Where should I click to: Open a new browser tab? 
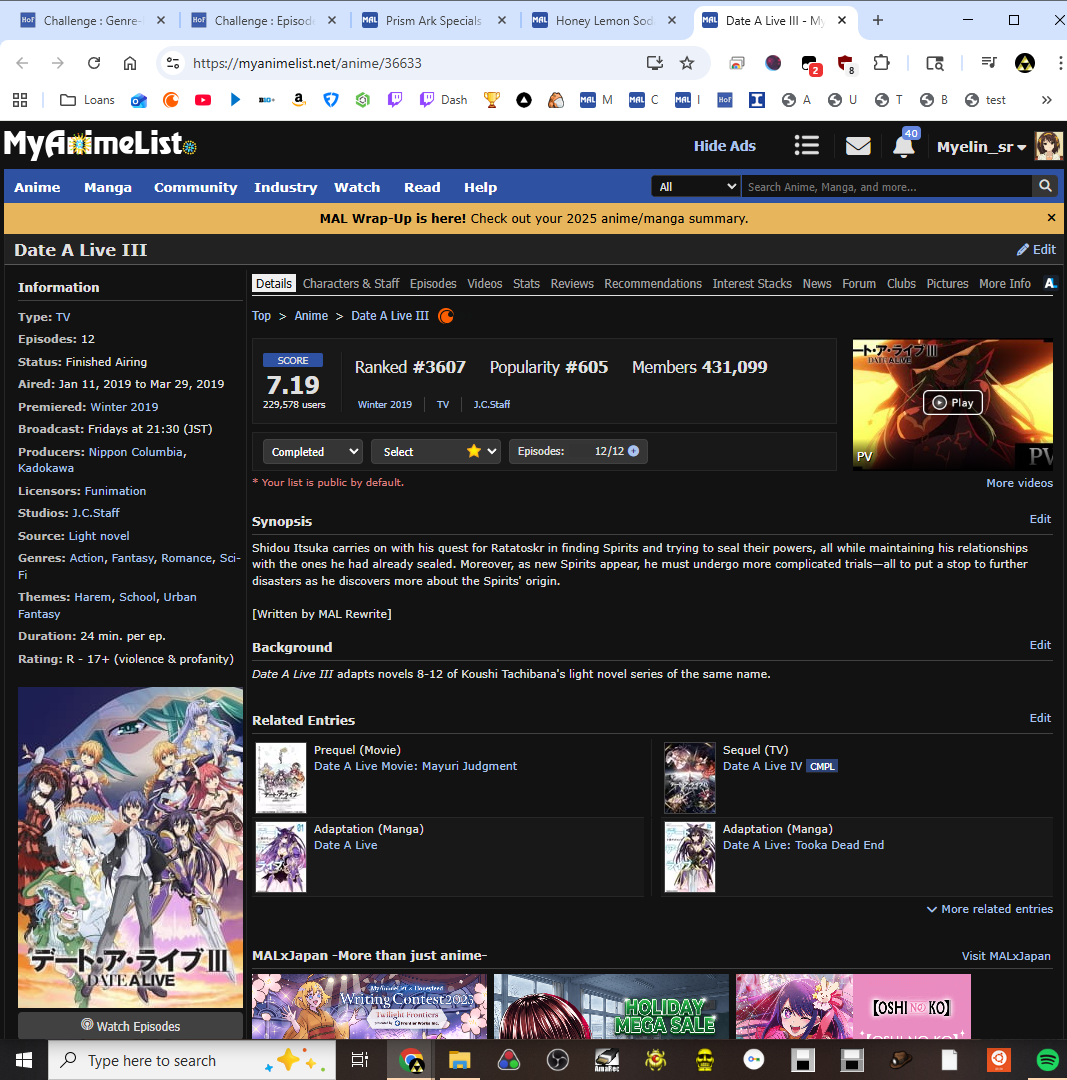click(x=878, y=21)
